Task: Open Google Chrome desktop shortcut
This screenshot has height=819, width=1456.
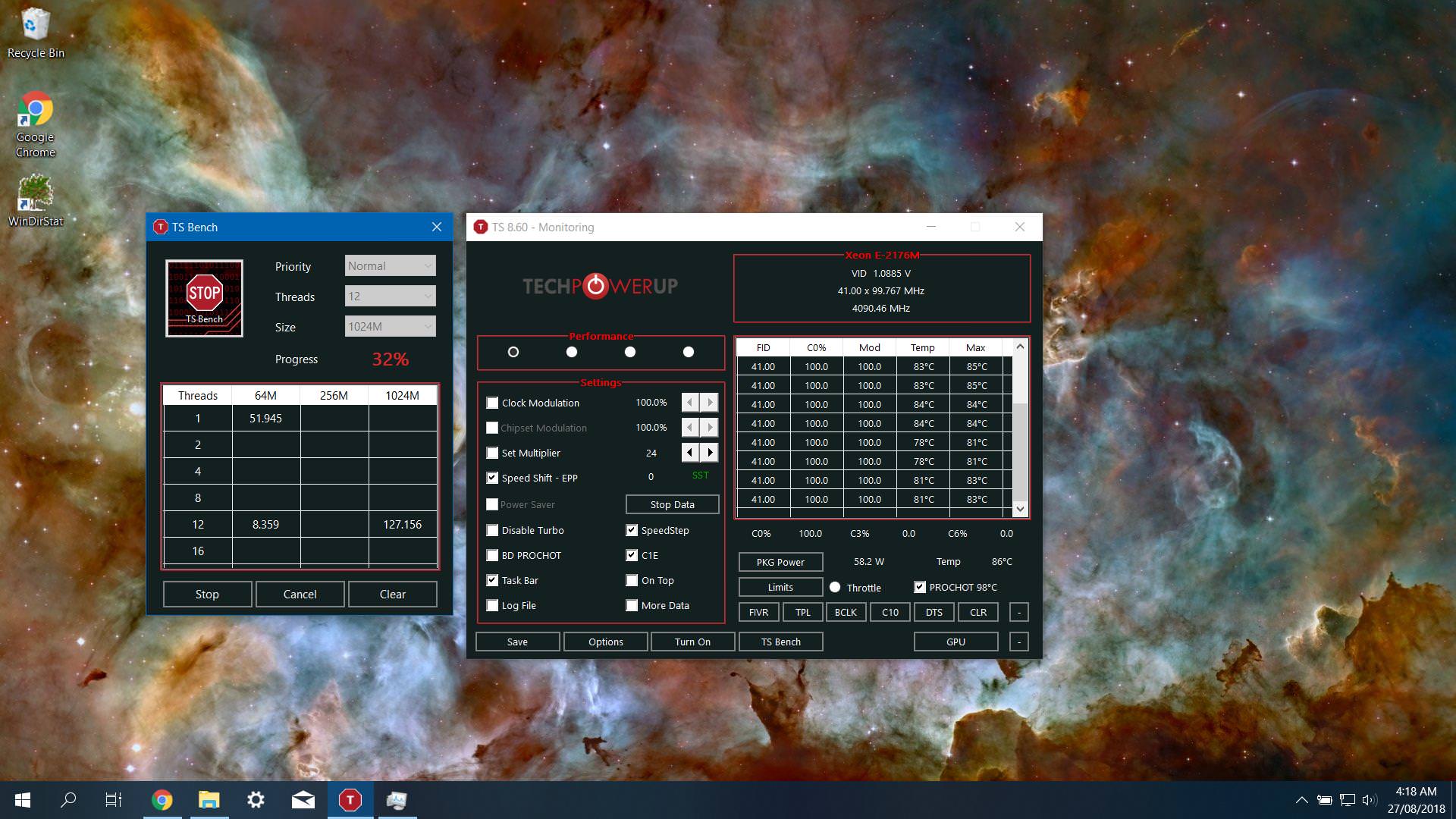Action: click(x=36, y=125)
